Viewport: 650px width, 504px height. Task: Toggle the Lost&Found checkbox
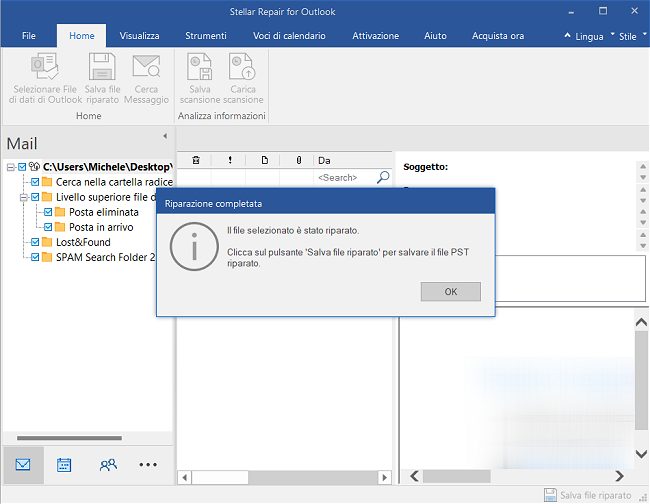pyautogui.click(x=35, y=242)
